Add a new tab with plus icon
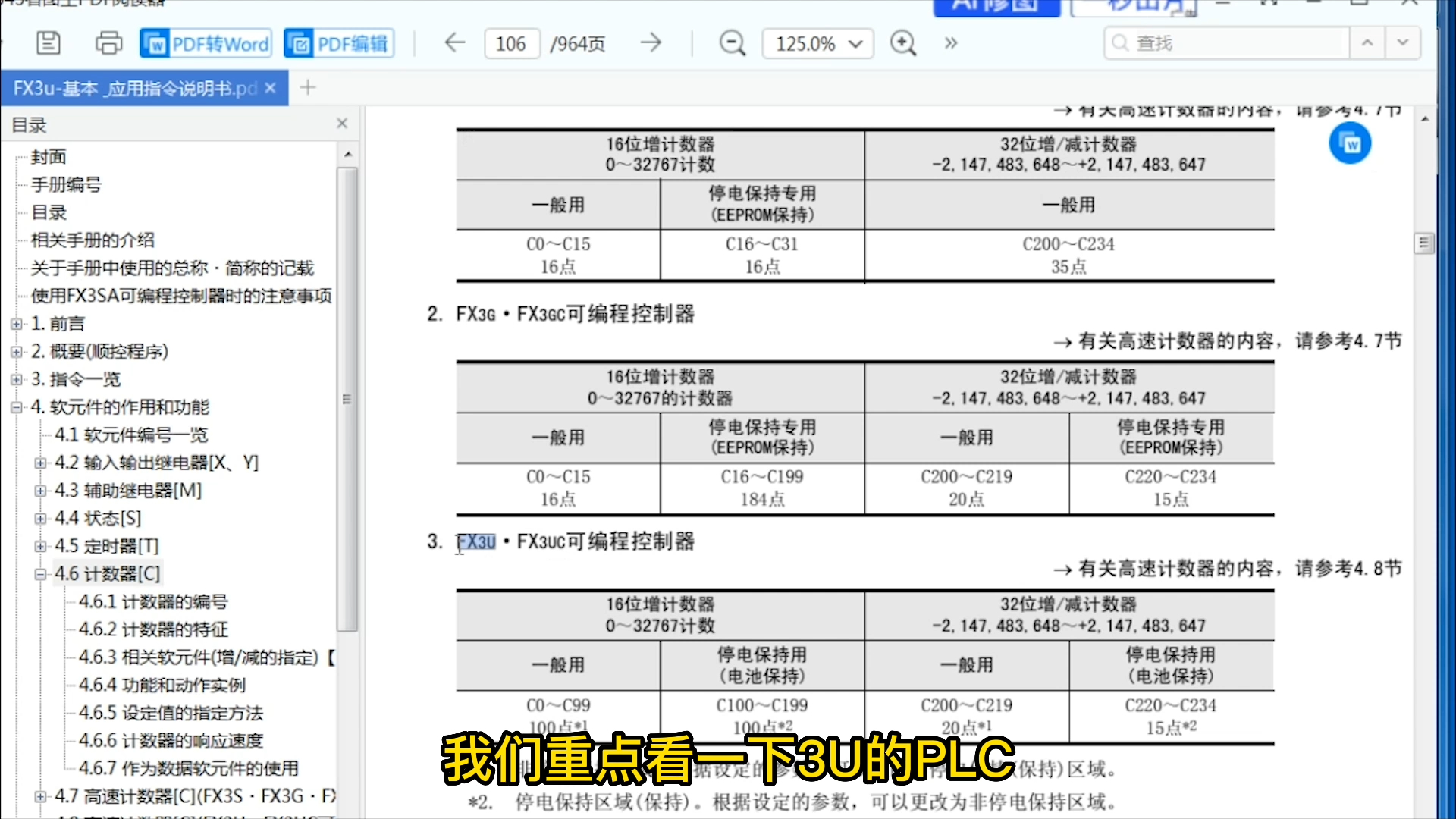The image size is (1456, 819). (x=307, y=88)
